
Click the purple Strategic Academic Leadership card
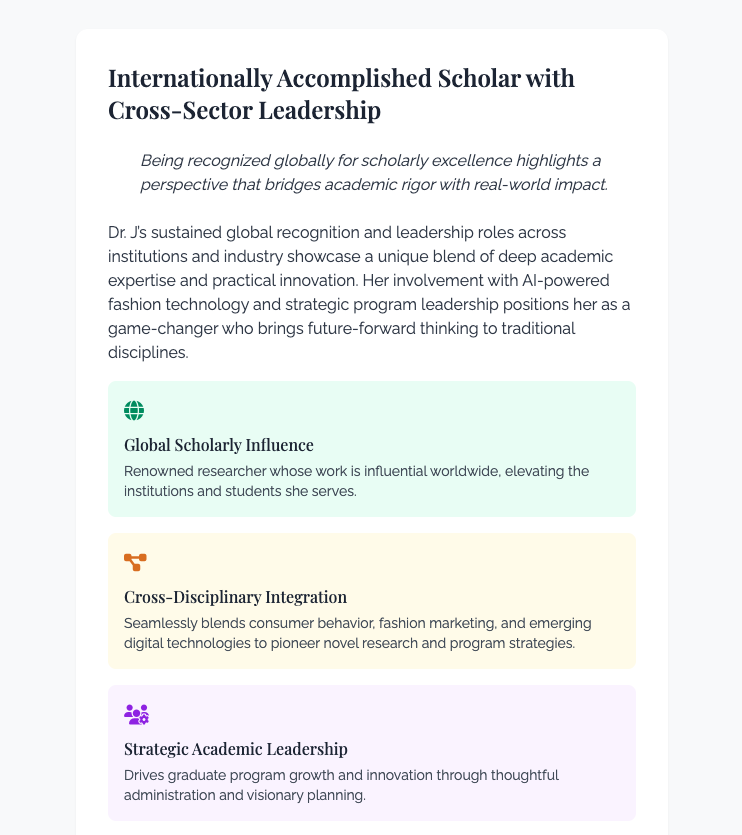372,753
